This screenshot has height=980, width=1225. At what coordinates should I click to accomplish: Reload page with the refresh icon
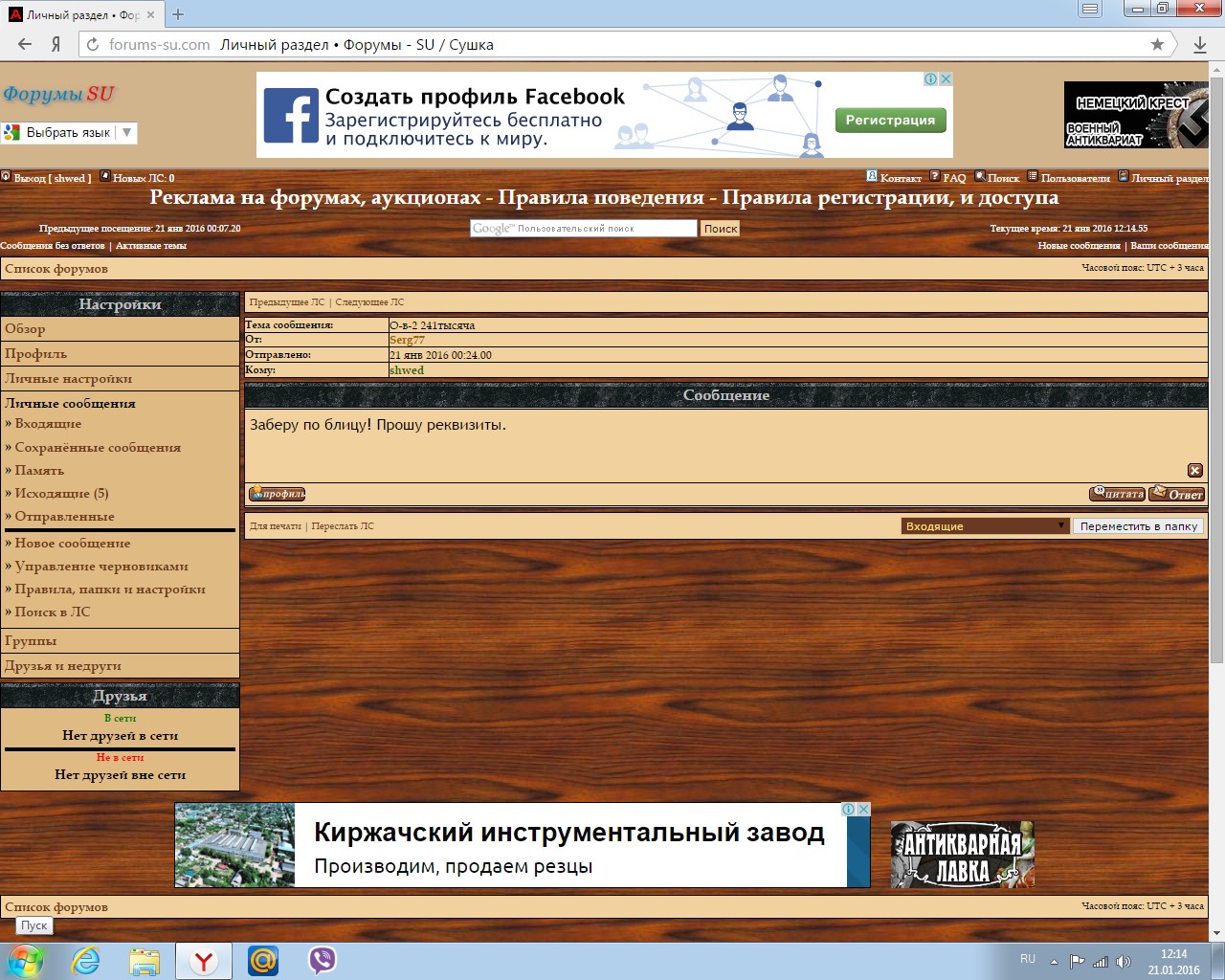pos(93,44)
